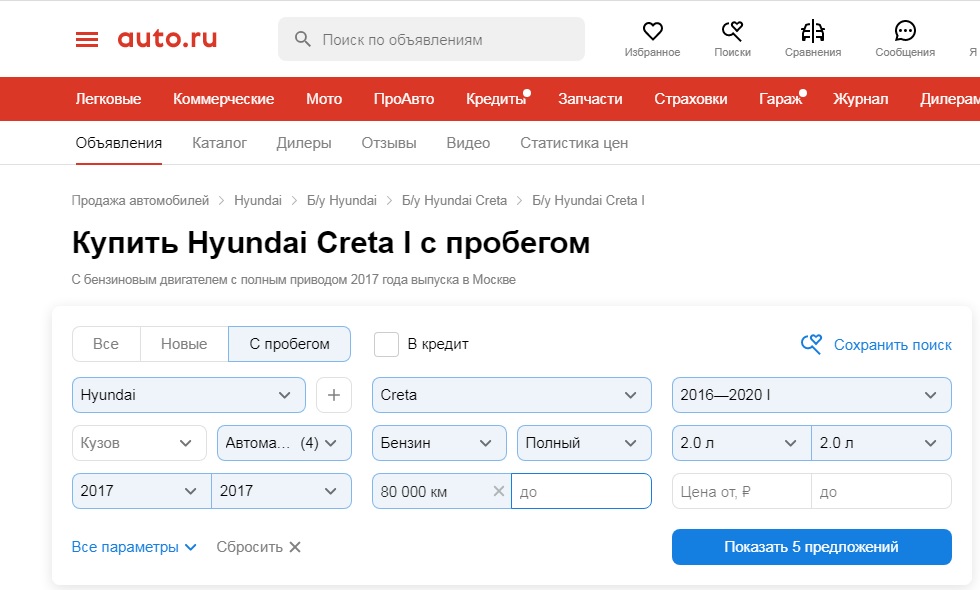Viewport: 980px width, 590px height.
Task: Select the Новые listings toggle
Action: [184, 344]
